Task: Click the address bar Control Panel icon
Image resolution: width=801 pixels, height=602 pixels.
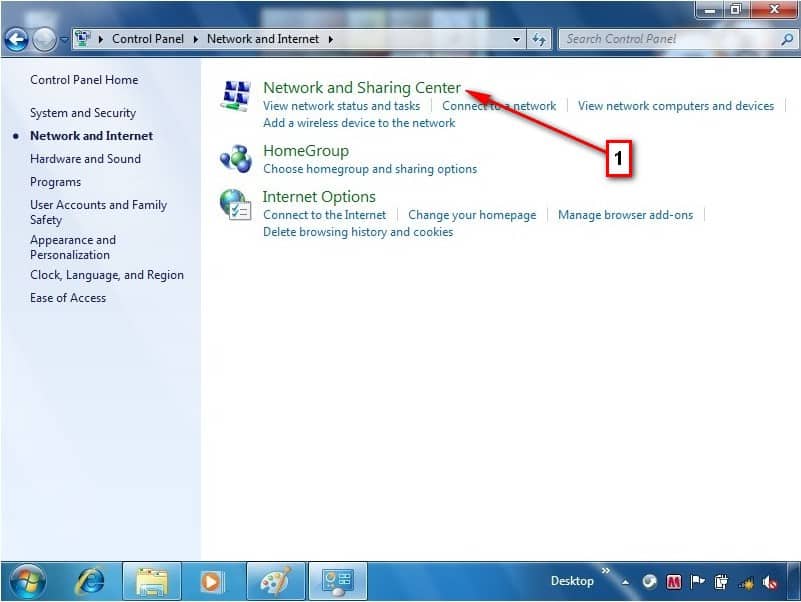Action: [x=83, y=38]
